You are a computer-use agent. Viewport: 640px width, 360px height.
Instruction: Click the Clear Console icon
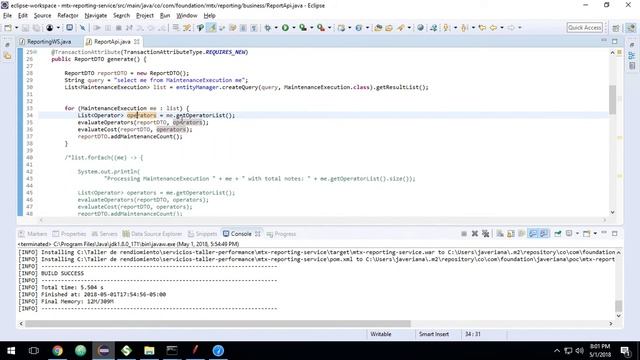coord(500,234)
